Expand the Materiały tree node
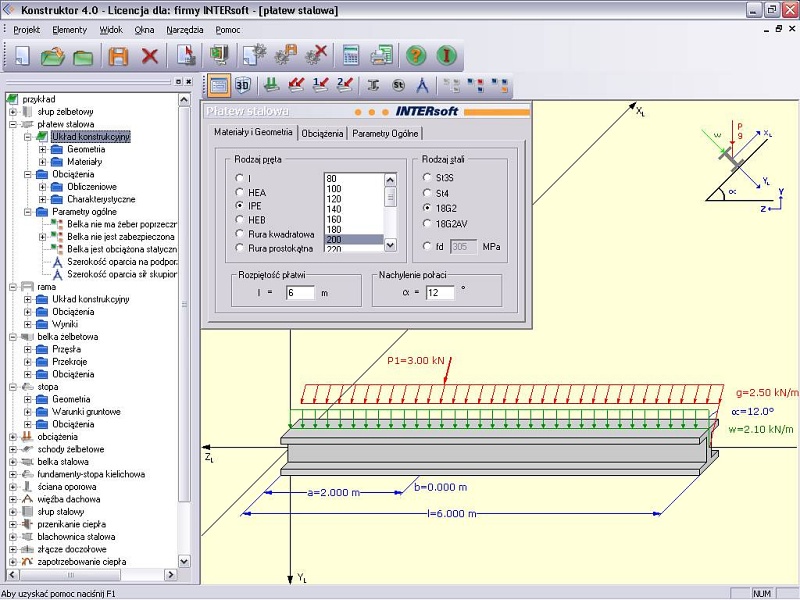 point(43,162)
